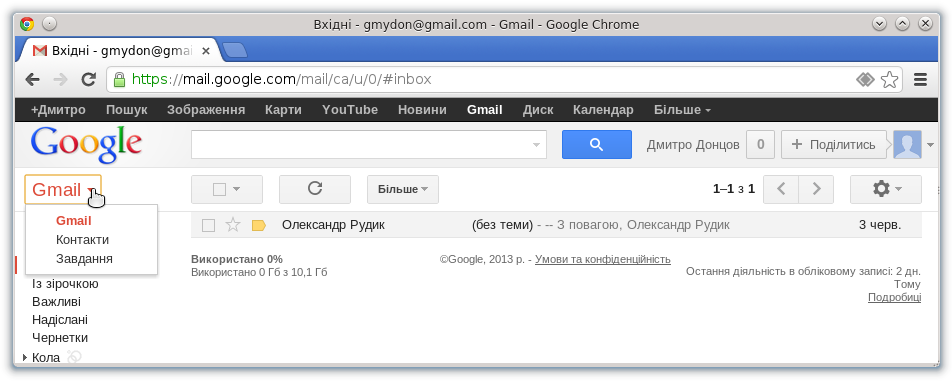Tick the checkbox for Олександр Рудик message

pyautogui.click(x=208, y=226)
